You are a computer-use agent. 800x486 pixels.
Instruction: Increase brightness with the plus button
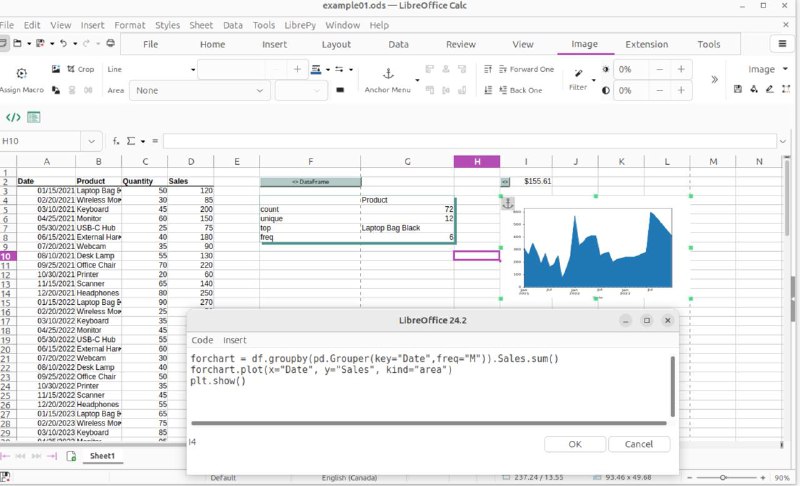681,69
